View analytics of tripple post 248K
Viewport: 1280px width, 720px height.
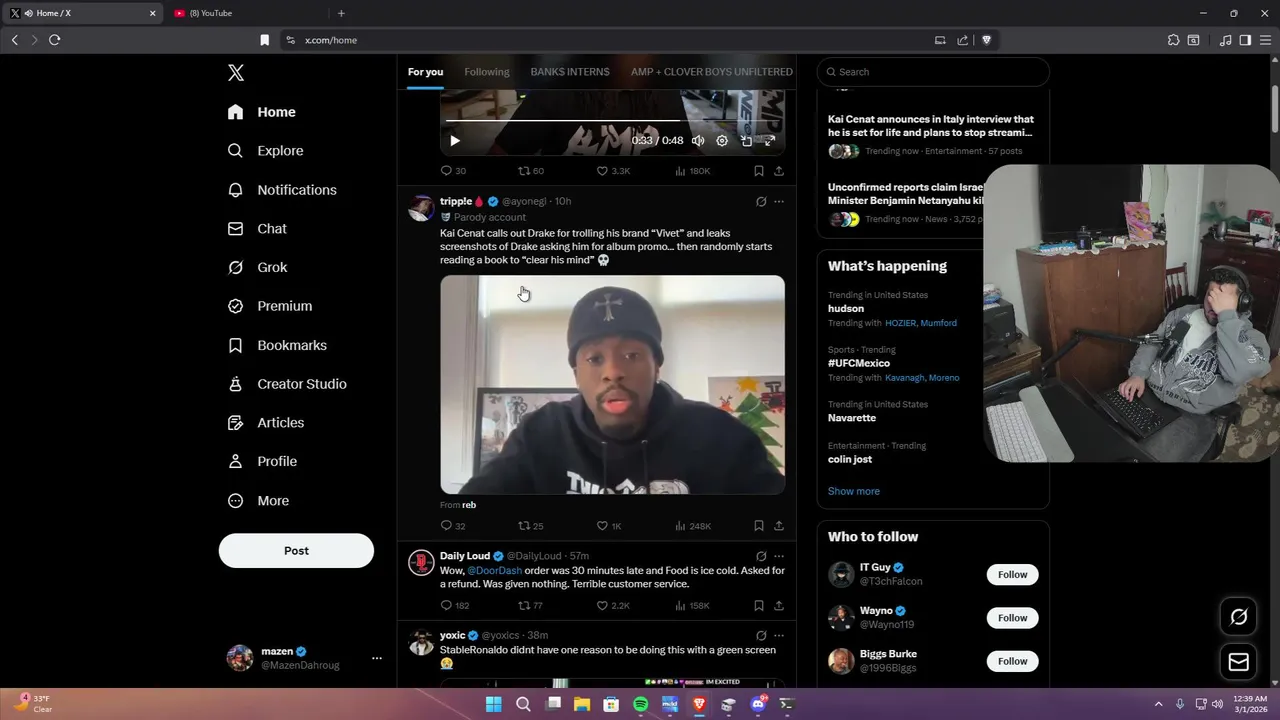(x=693, y=526)
